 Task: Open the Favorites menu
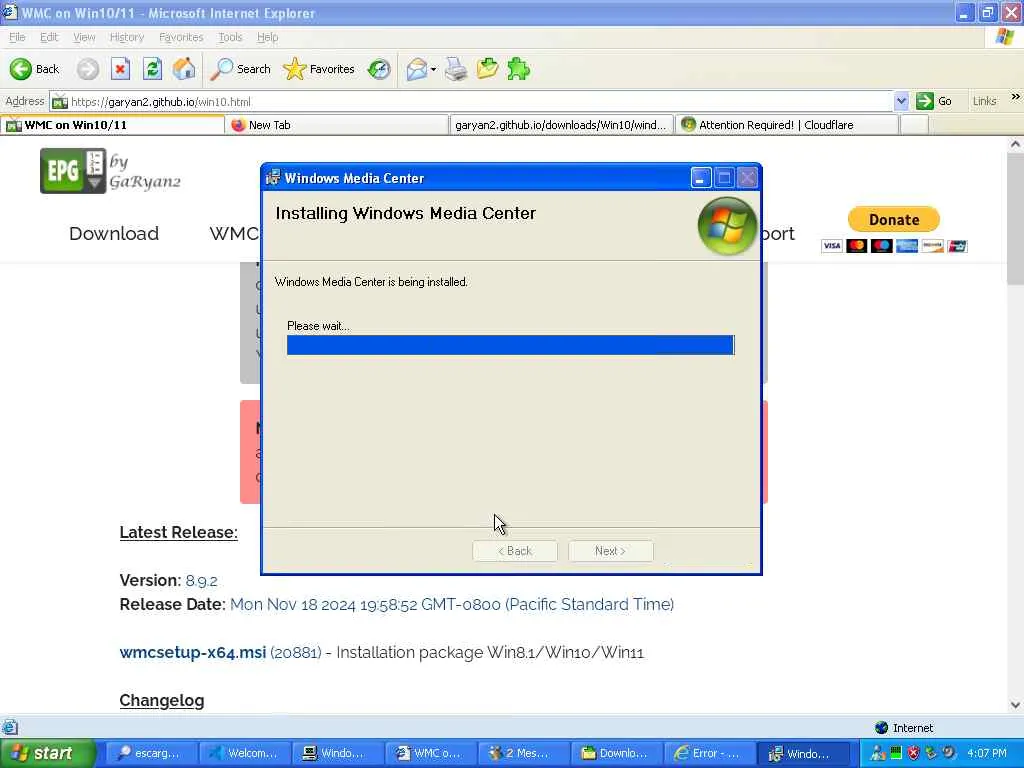[181, 37]
